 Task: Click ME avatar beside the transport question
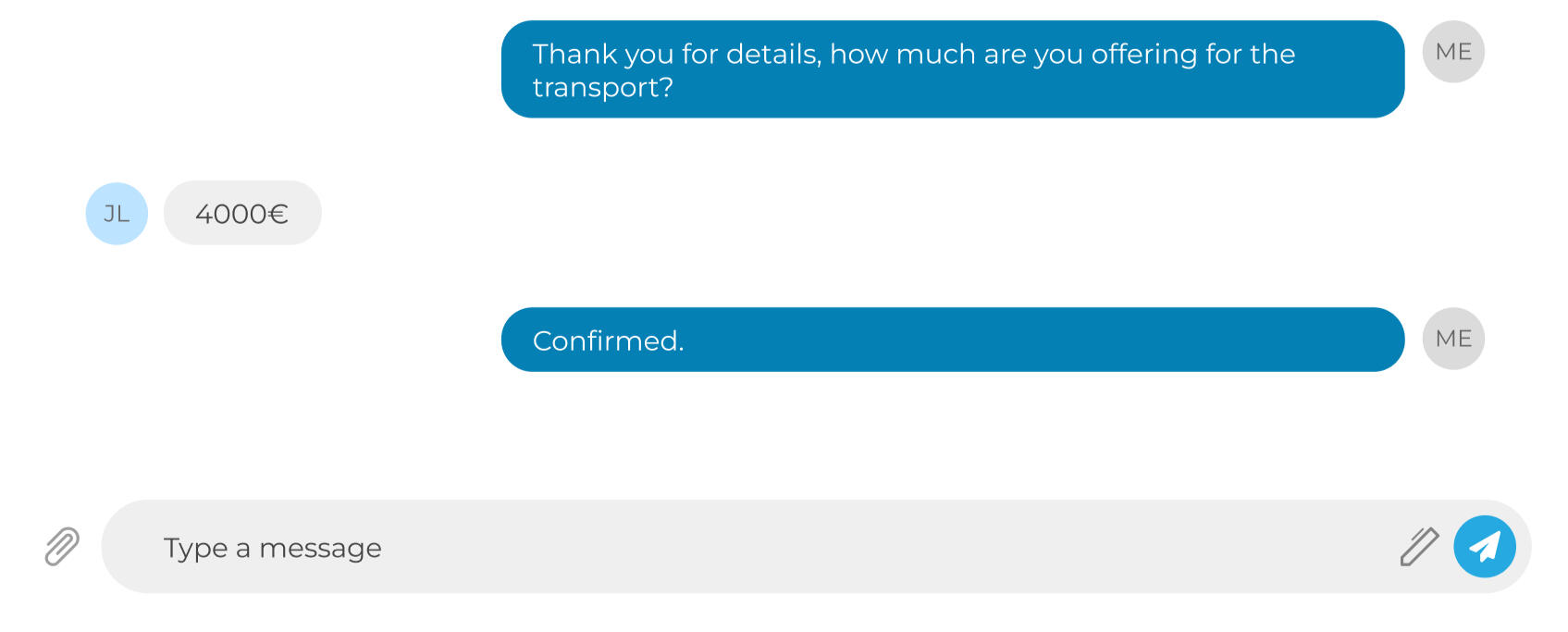pyautogui.click(x=1453, y=52)
